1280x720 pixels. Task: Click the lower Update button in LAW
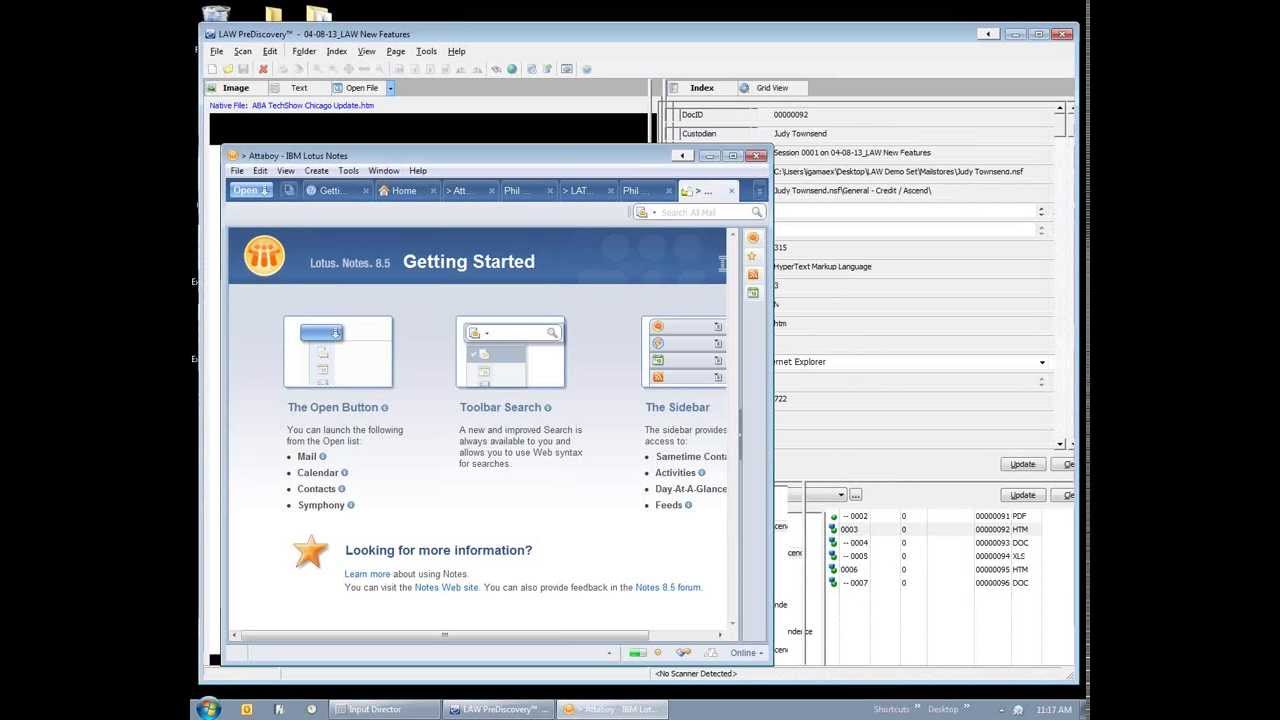coord(1023,495)
